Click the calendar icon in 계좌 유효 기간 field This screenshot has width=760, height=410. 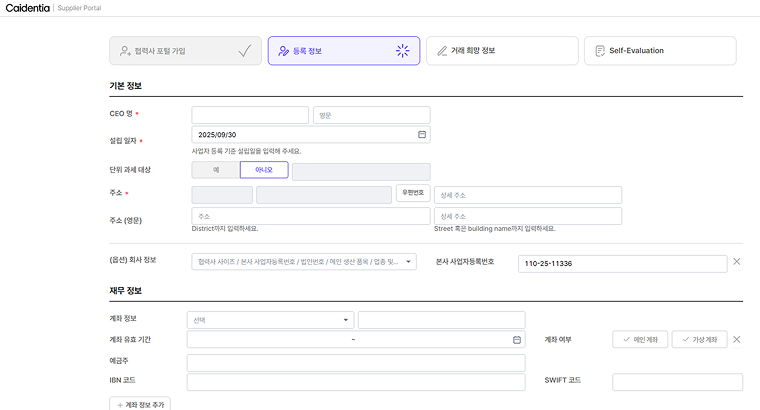click(x=517, y=340)
